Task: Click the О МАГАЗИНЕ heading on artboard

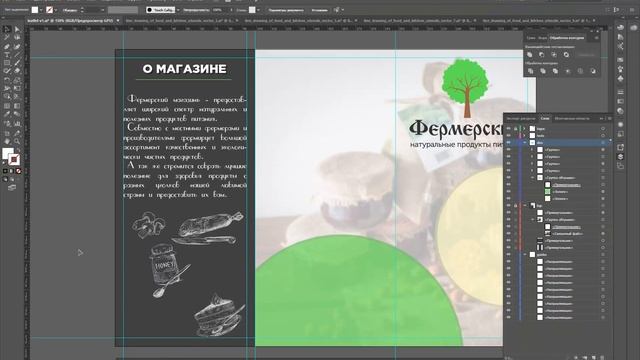Action: click(x=184, y=69)
